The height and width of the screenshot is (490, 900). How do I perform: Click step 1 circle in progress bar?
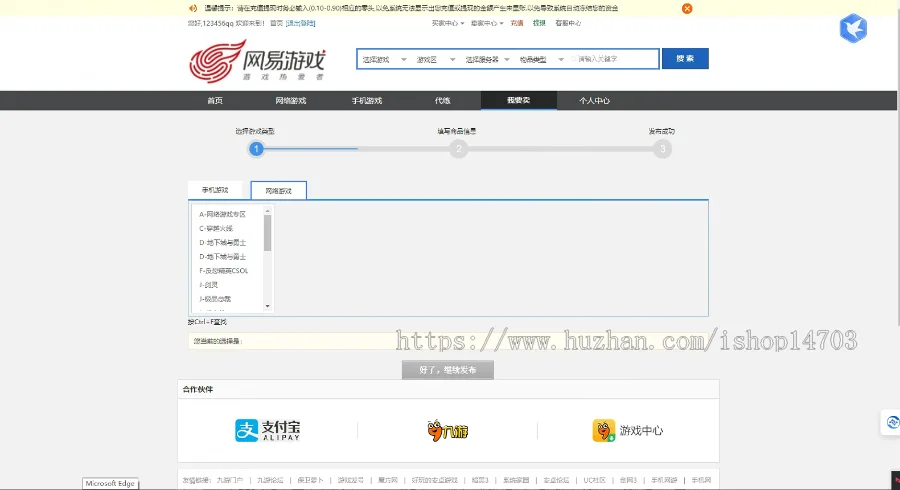pyautogui.click(x=256, y=149)
